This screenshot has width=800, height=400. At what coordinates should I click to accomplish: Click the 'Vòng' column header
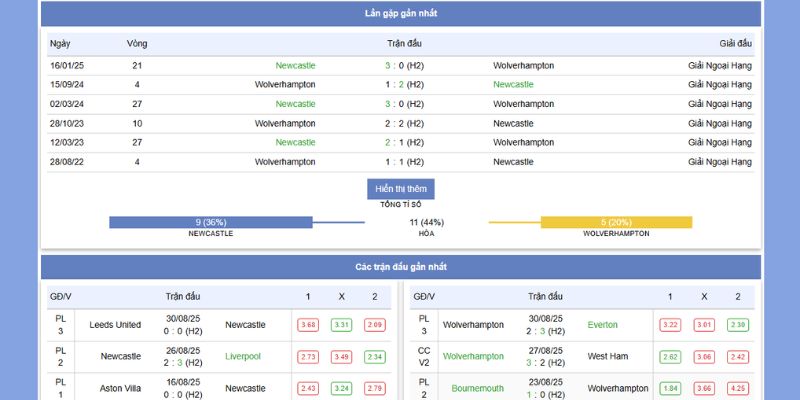[x=137, y=44]
